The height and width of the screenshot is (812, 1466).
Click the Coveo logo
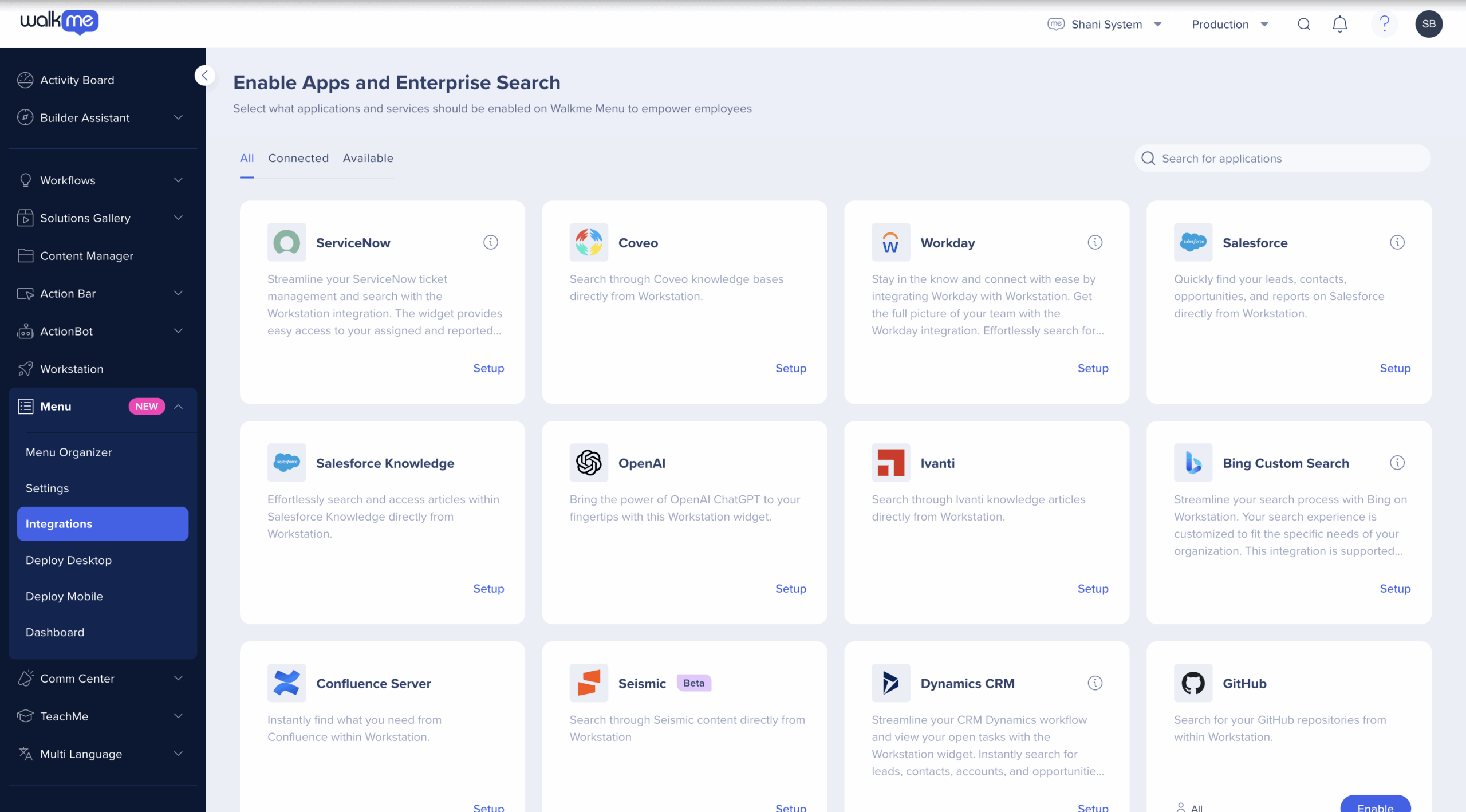589,242
